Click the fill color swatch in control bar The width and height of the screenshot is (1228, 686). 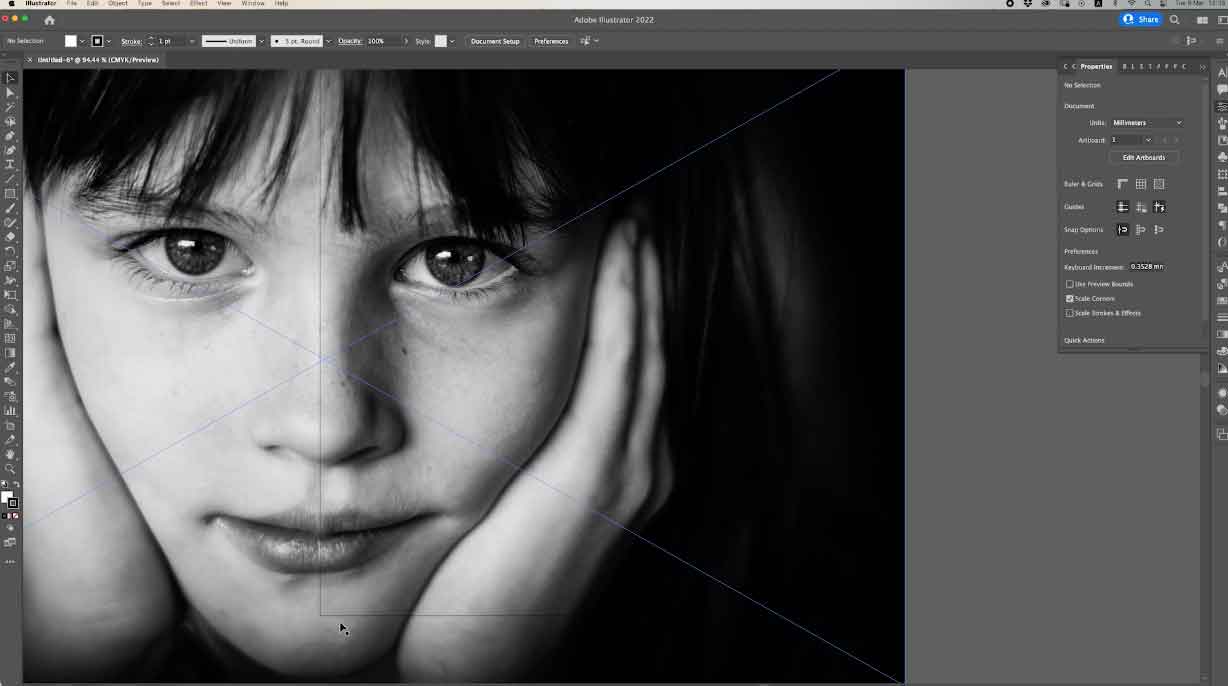[71, 41]
